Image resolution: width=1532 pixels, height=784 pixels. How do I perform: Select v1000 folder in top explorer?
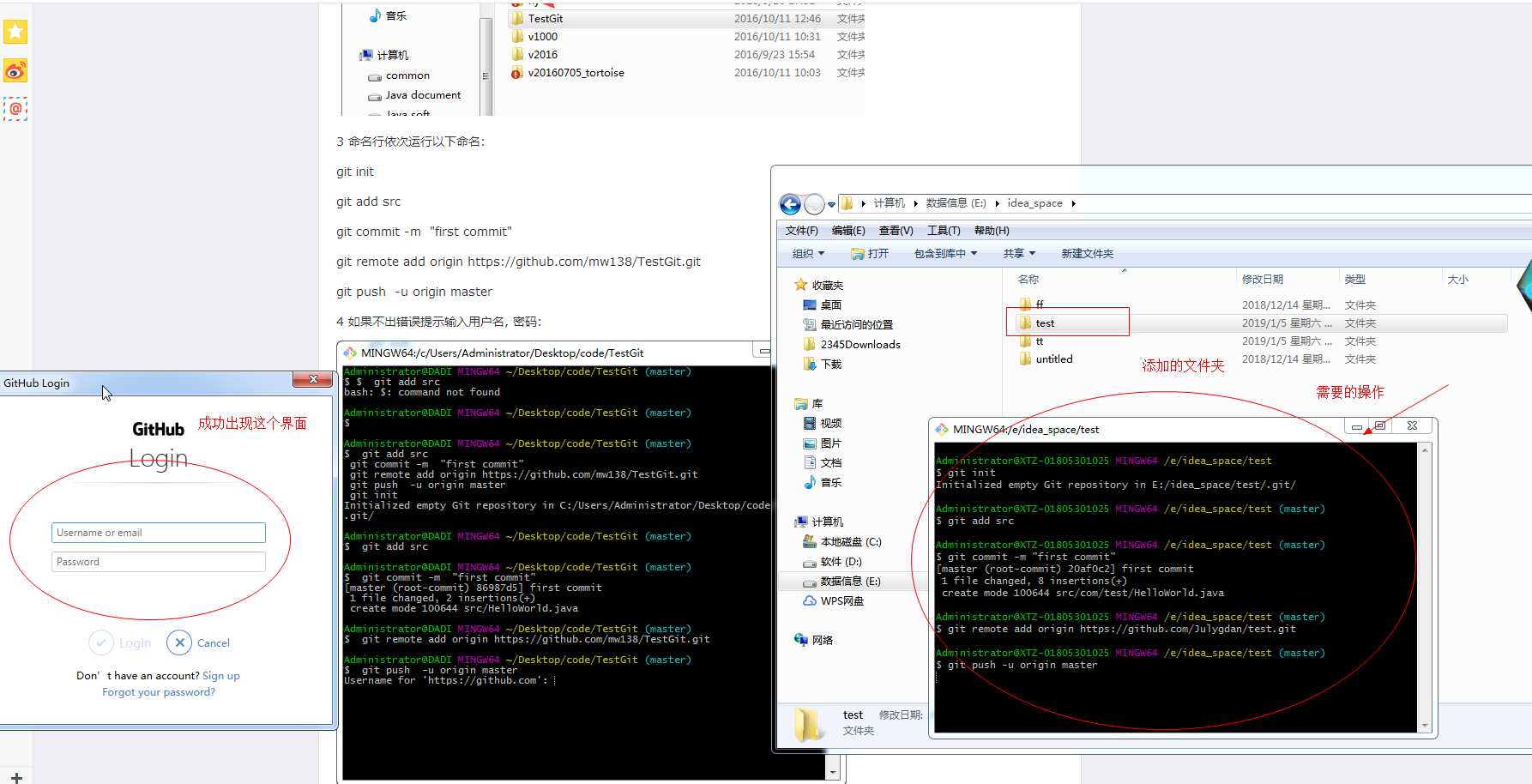click(534, 36)
